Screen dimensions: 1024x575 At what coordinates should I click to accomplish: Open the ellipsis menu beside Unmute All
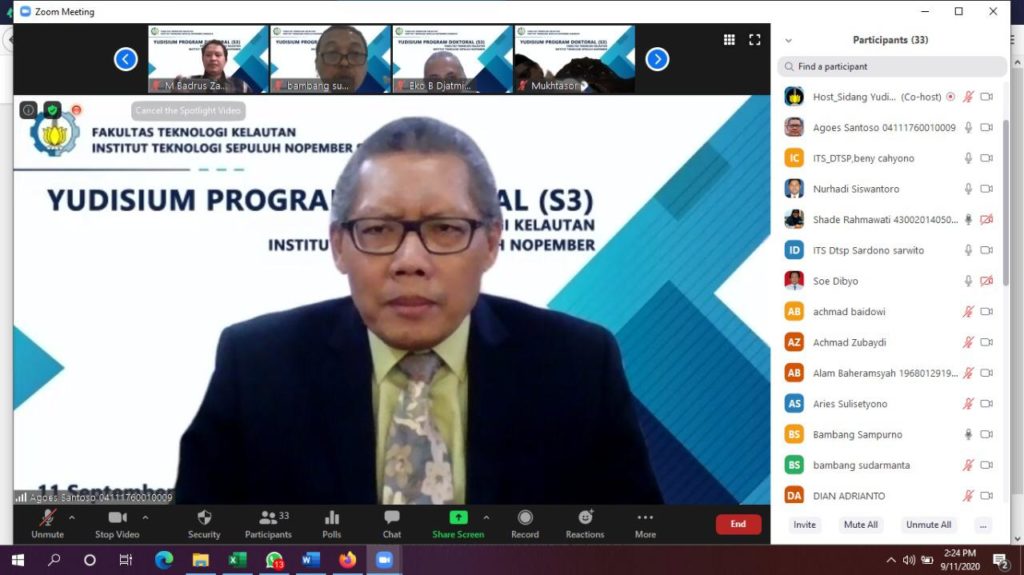click(x=983, y=525)
